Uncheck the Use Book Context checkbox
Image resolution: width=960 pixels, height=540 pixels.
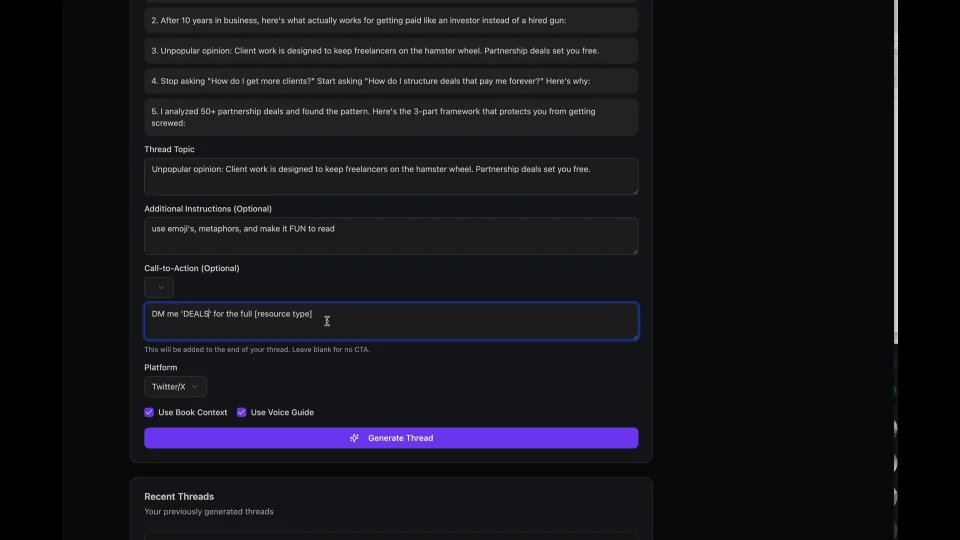[x=149, y=412]
